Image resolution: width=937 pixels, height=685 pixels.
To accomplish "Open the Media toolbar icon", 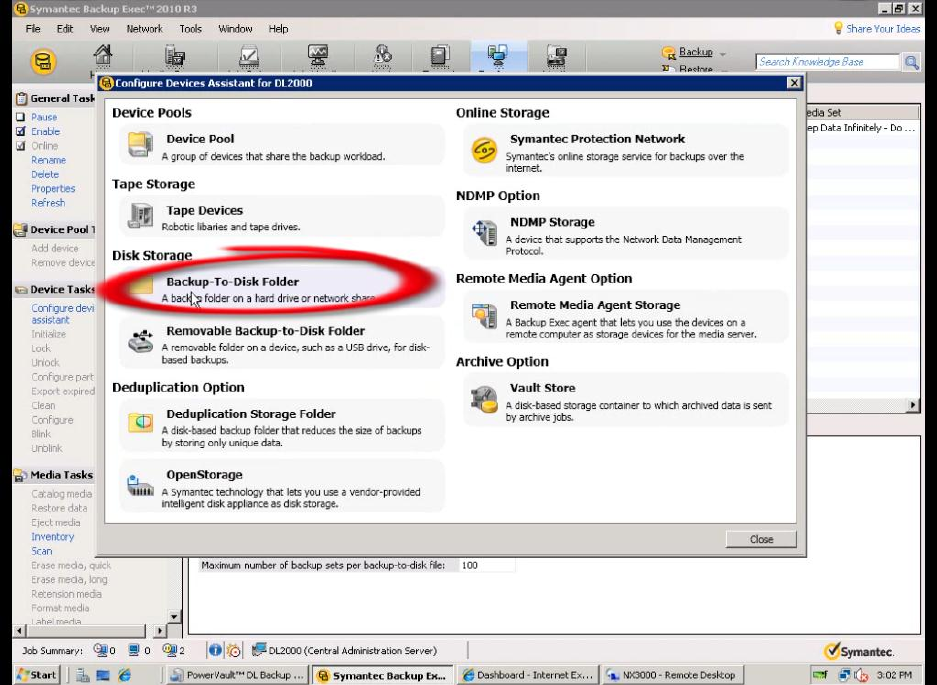I will click(x=557, y=56).
